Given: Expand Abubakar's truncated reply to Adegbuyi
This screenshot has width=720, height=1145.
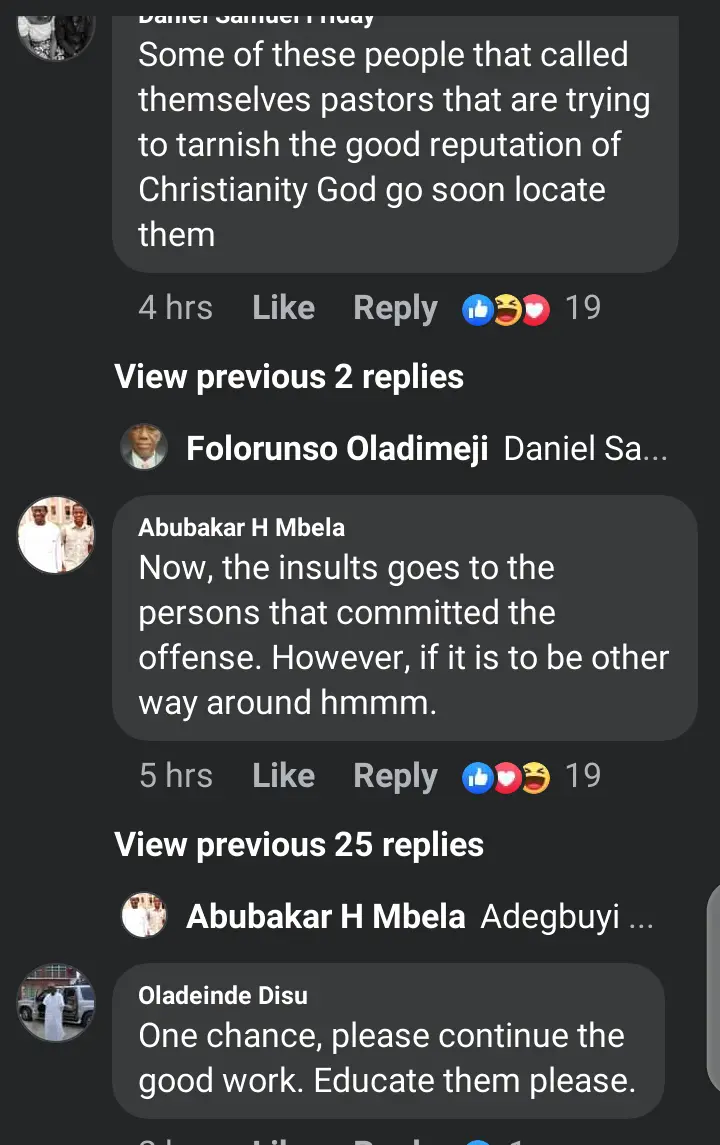Looking at the screenshot, I should coord(567,916).
